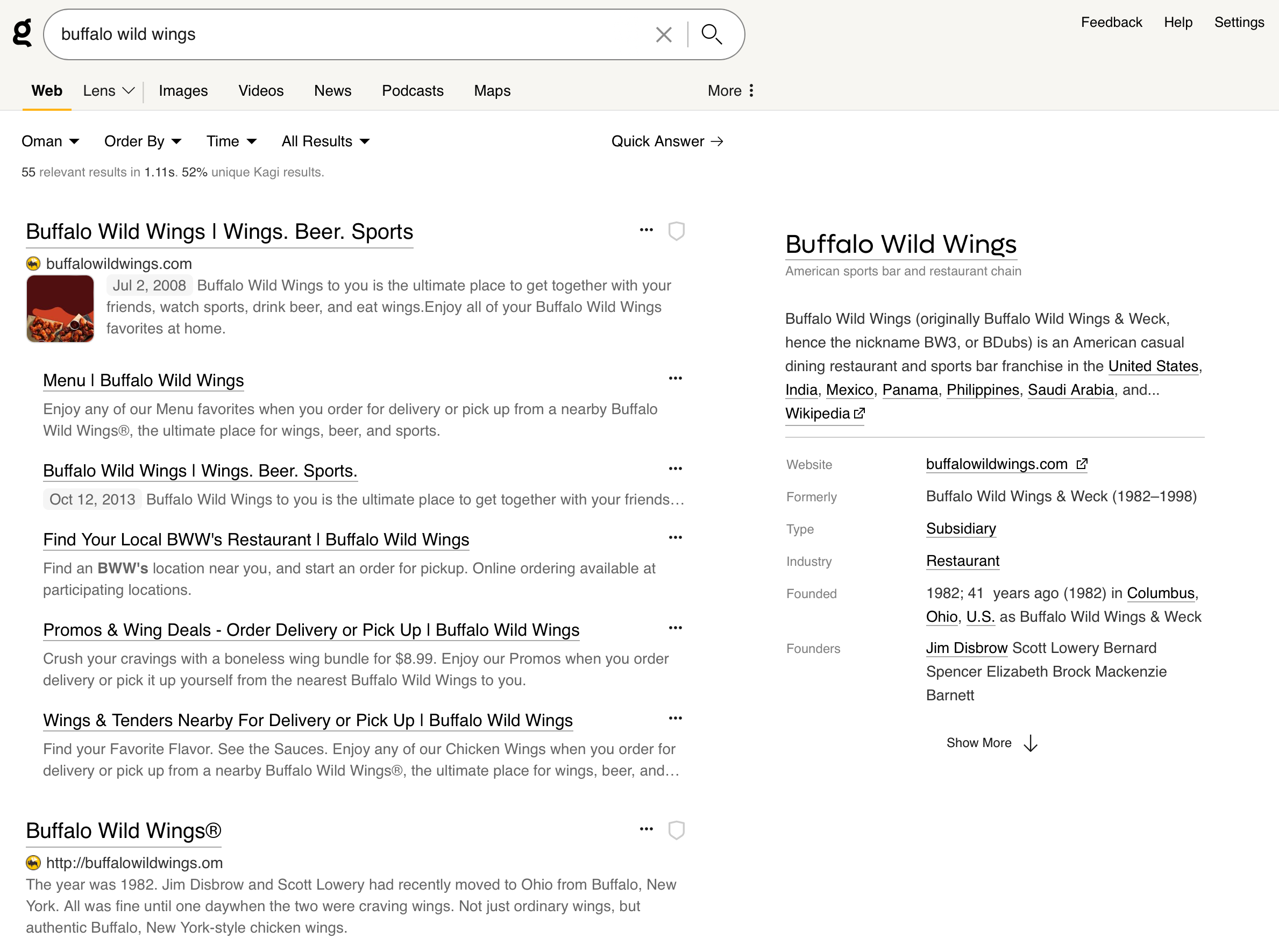Open options dots for Promos & Wing Deals
The image size is (1279, 952).
[675, 628]
